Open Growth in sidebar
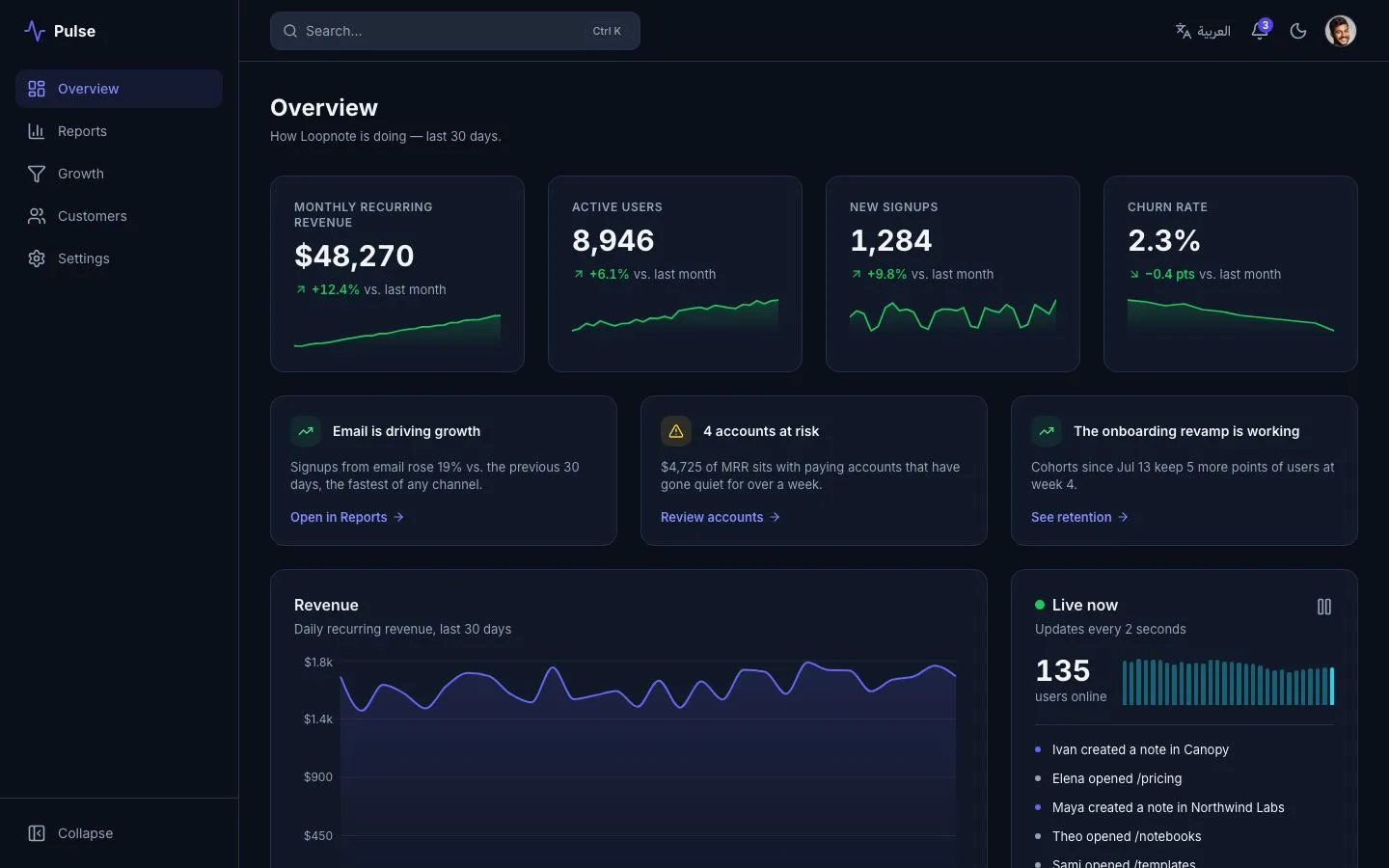The height and width of the screenshot is (868, 1389). (119, 174)
